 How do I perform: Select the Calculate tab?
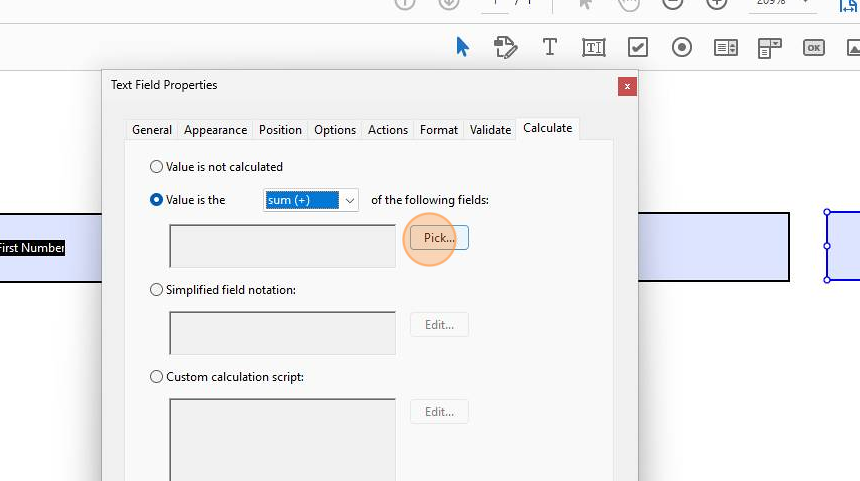click(547, 128)
